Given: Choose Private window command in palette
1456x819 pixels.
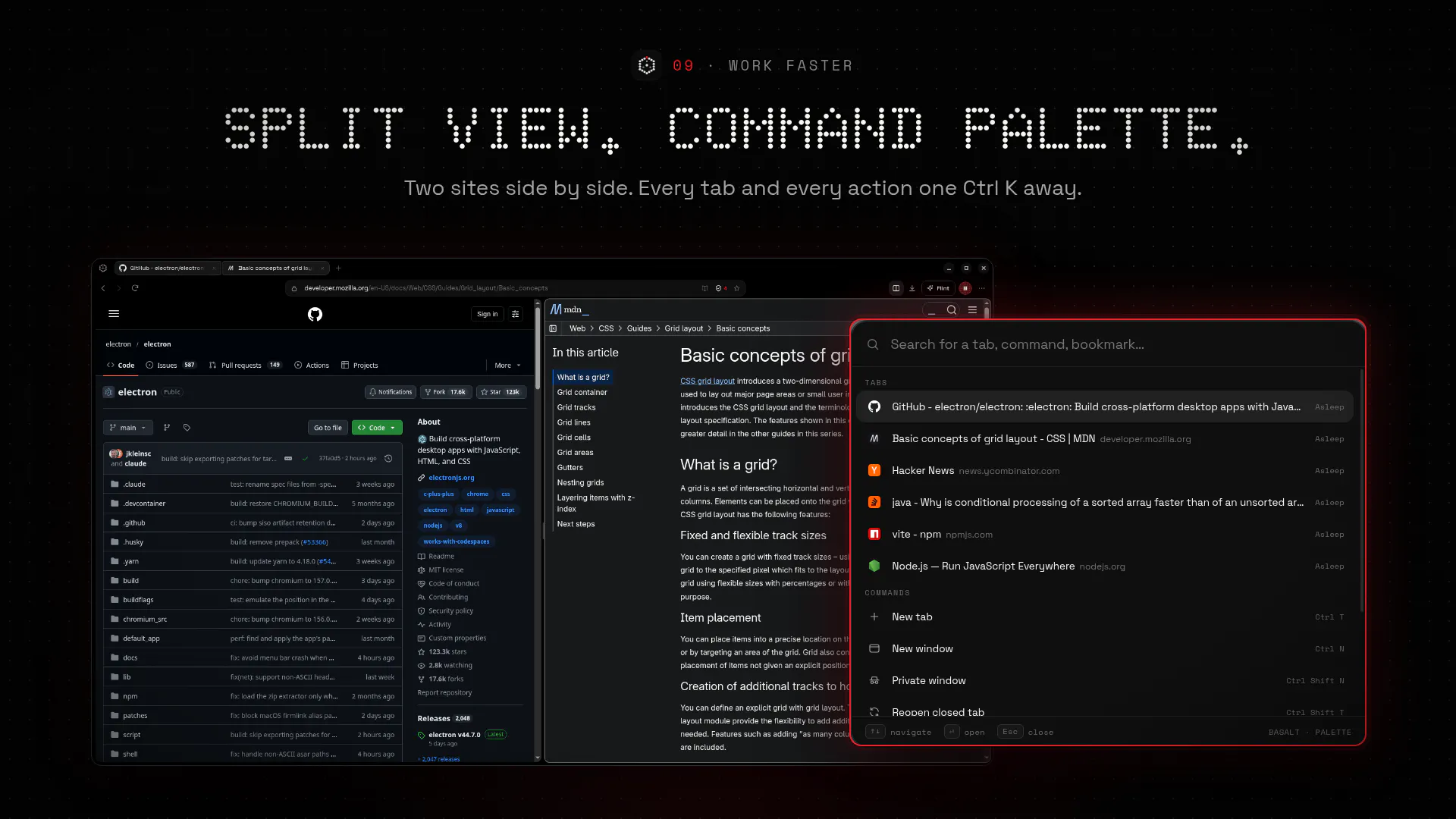Looking at the screenshot, I should [x=1105, y=681].
